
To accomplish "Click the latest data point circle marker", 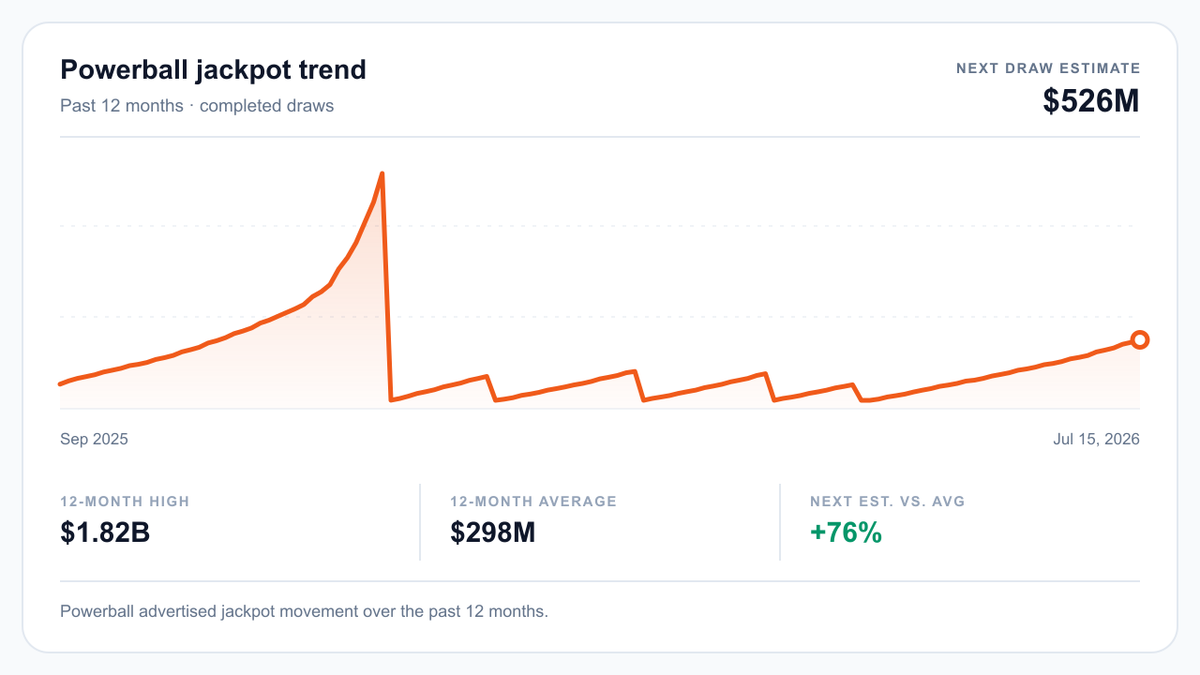I will pyautogui.click(x=1139, y=340).
